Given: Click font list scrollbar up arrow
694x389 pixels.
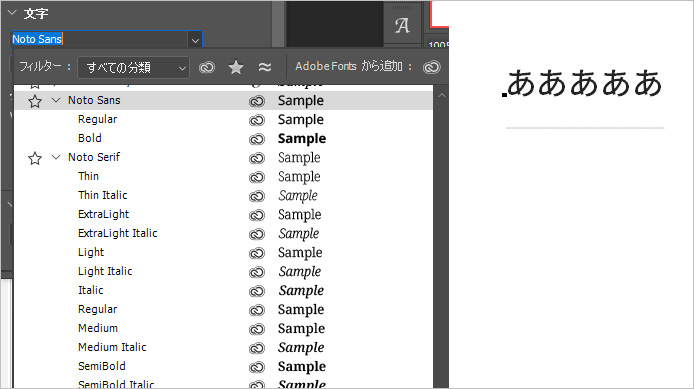Looking at the screenshot, I should pyautogui.click(x=442, y=95).
